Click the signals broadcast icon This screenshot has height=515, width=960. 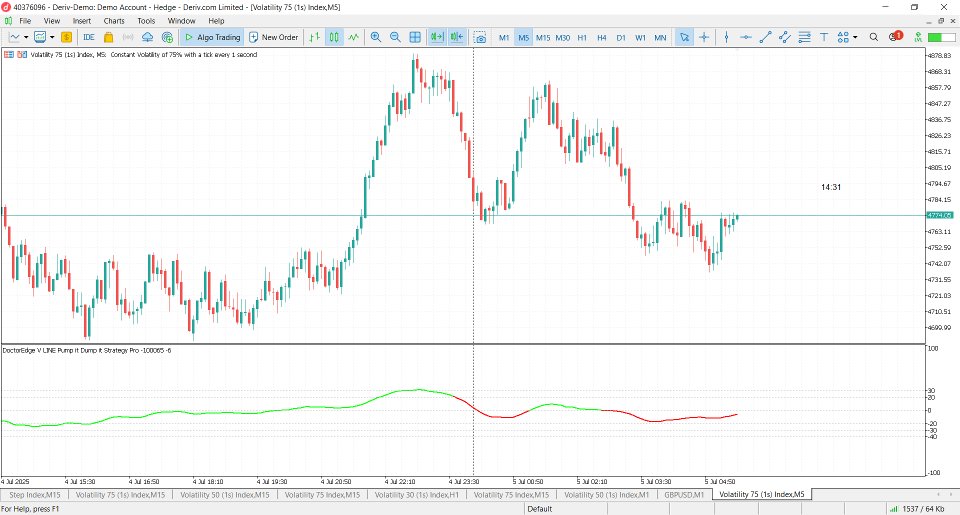[x=128, y=37]
